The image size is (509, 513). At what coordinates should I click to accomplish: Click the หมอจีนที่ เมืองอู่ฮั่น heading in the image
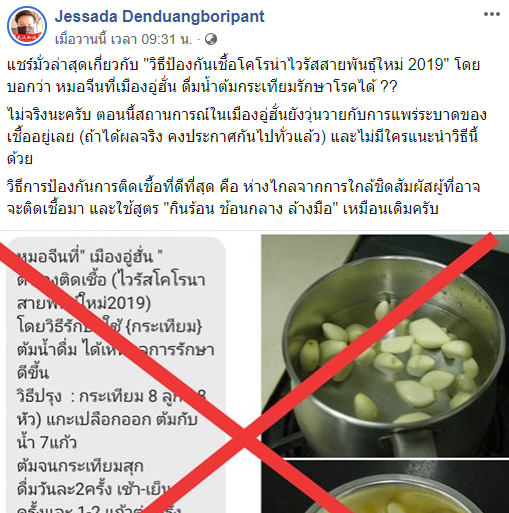(90, 257)
